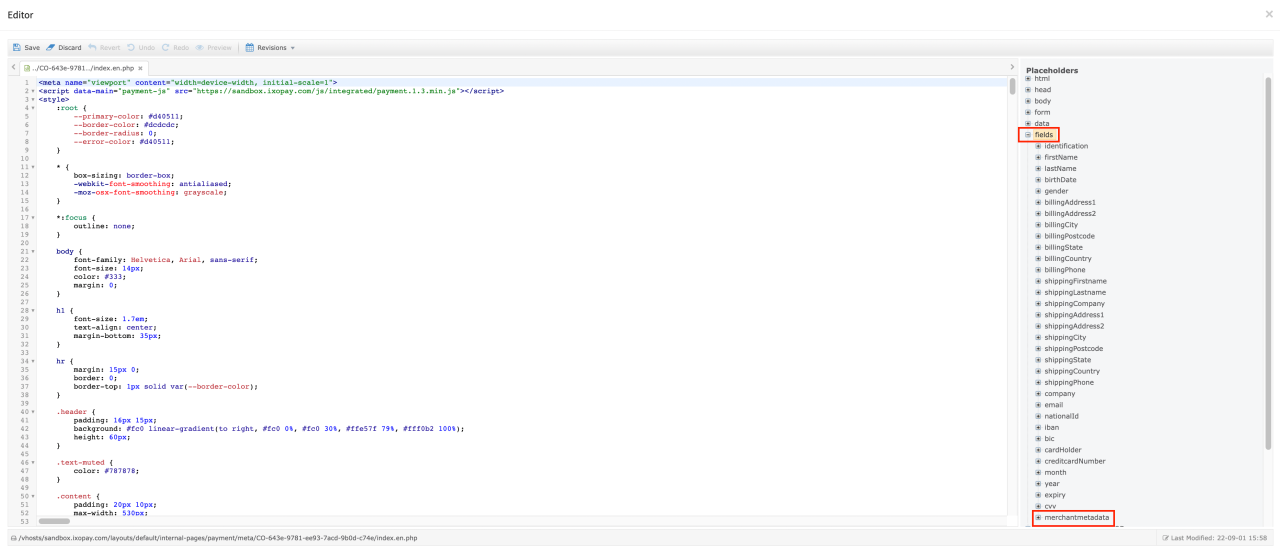The image size is (1280, 555).
Task: Fold the :root block at line 4
Action: pyautogui.click(x=34, y=108)
